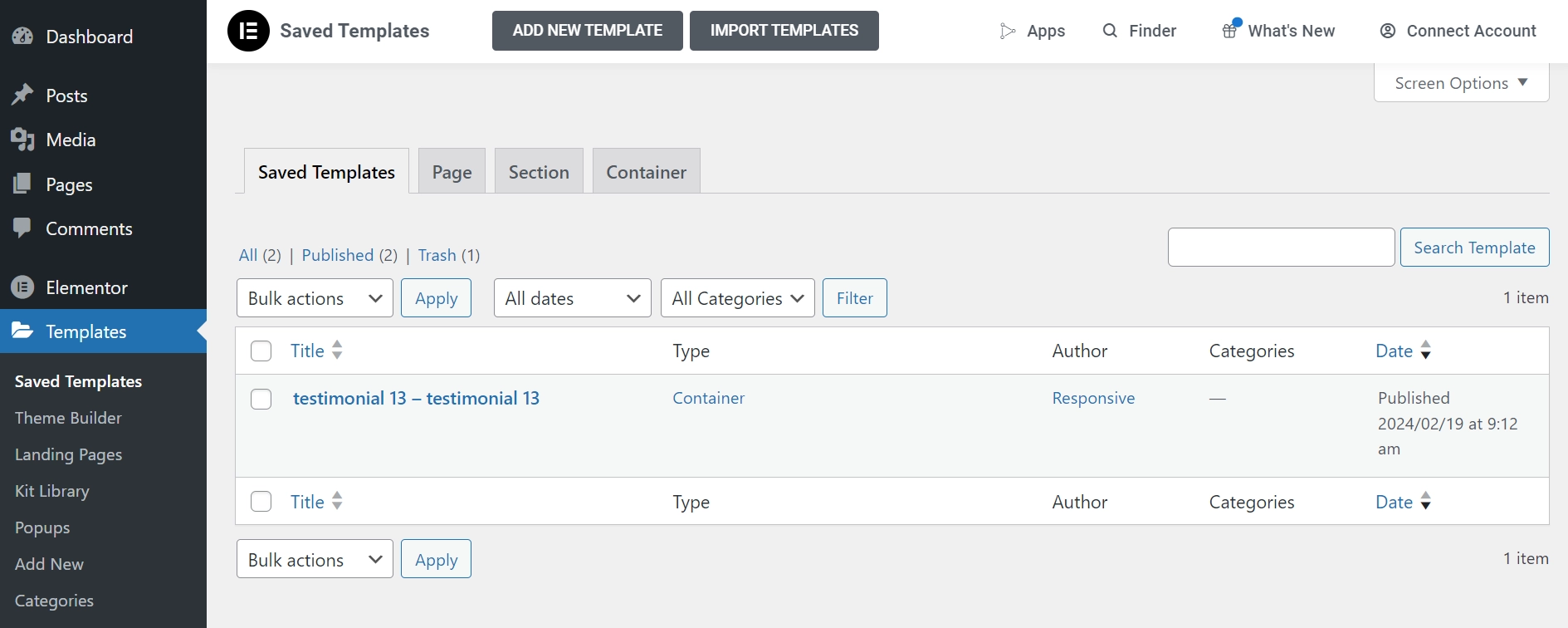The image size is (1568, 628).
Task: Click the Elementor logo icon beside Saved Templates
Action: [248, 31]
